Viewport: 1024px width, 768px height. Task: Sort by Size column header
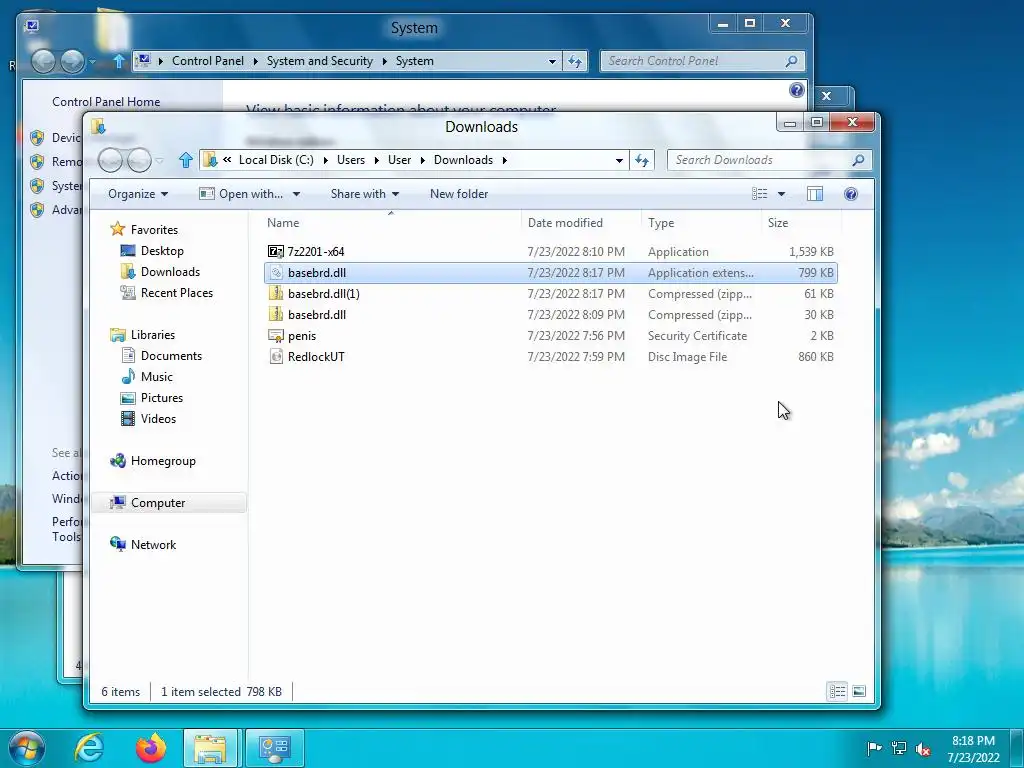801,223
